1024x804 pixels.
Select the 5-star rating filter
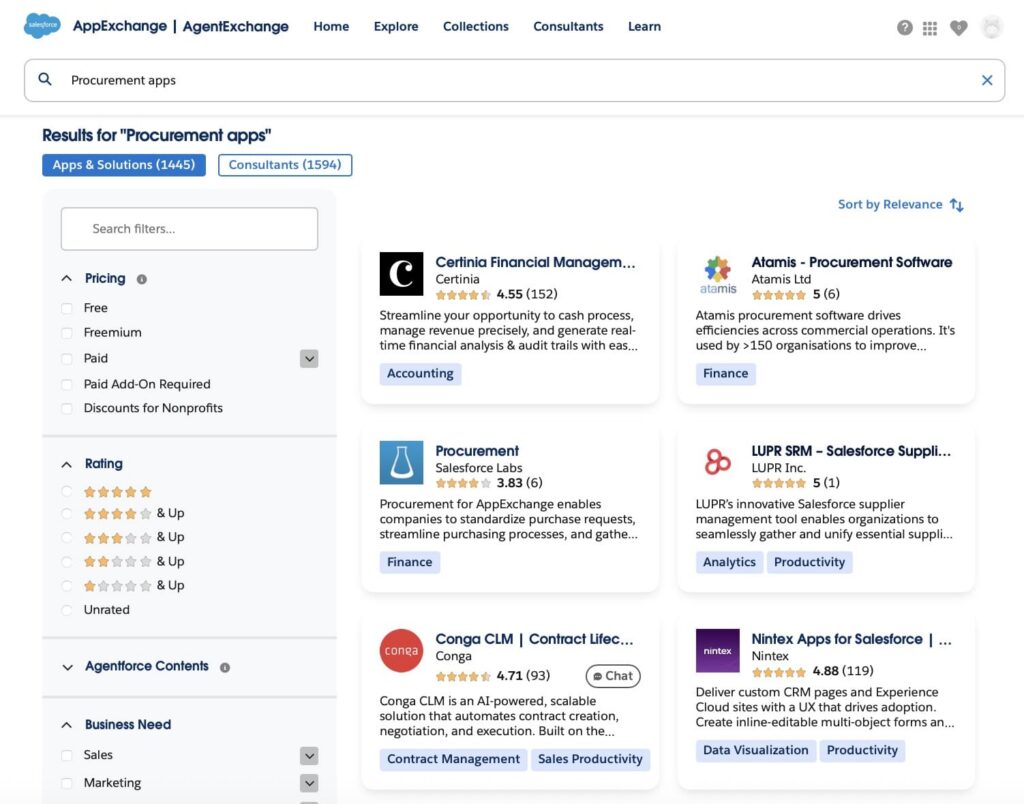coord(66,491)
